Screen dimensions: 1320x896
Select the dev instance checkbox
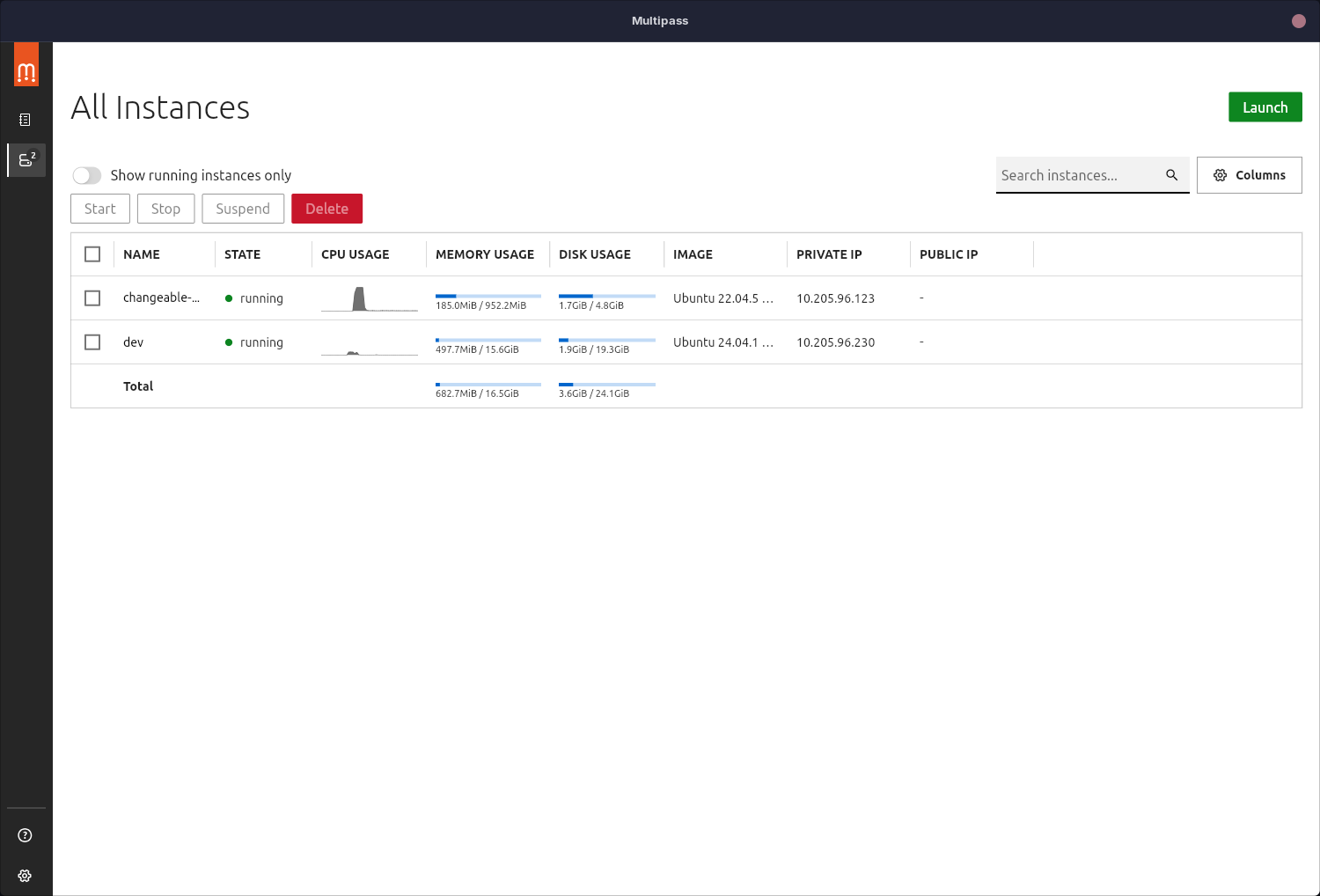point(92,342)
